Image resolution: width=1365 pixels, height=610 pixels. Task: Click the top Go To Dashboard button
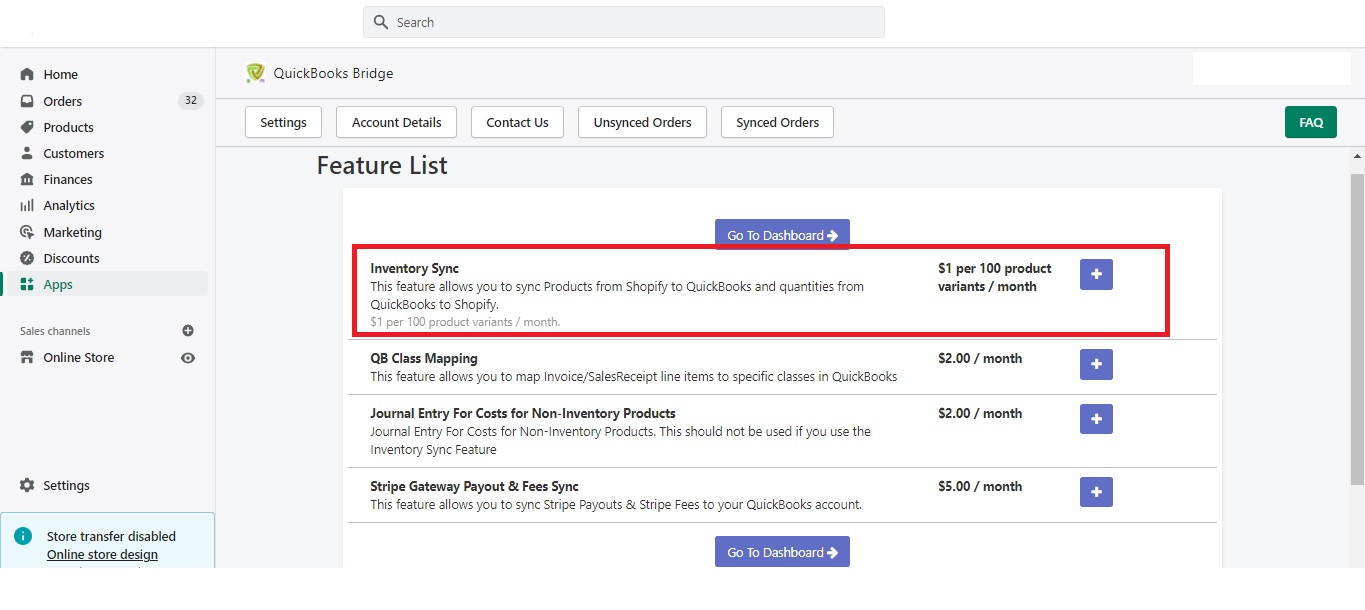tap(782, 235)
